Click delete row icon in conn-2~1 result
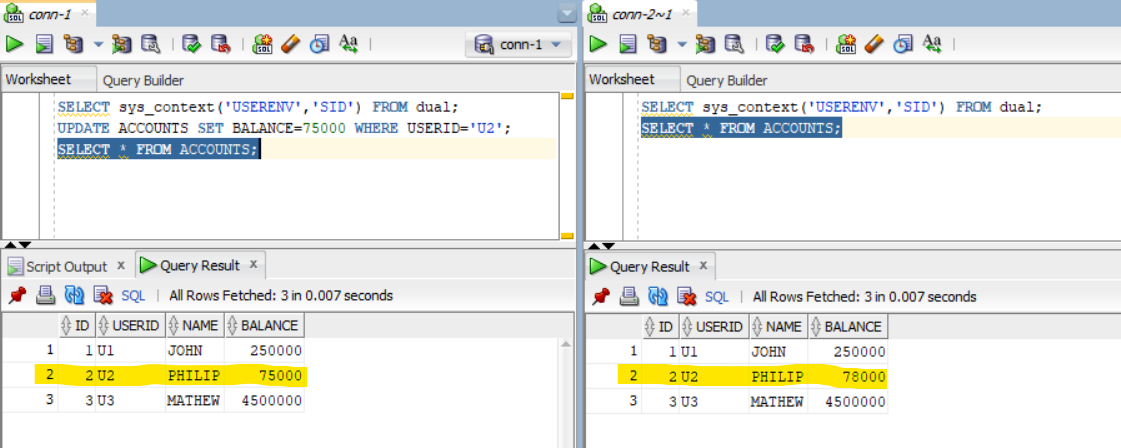The height and width of the screenshot is (448, 1121). [686, 296]
